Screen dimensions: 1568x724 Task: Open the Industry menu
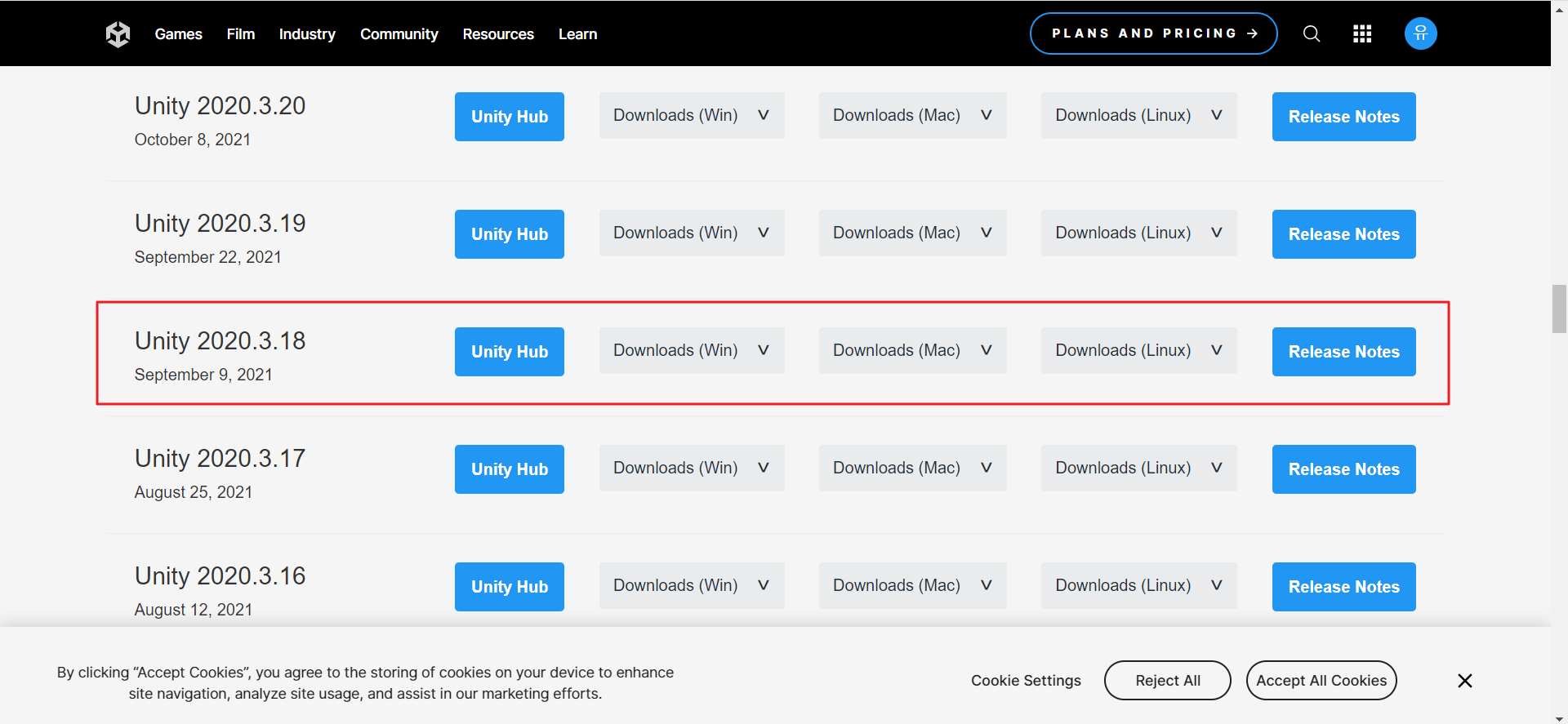(x=307, y=34)
